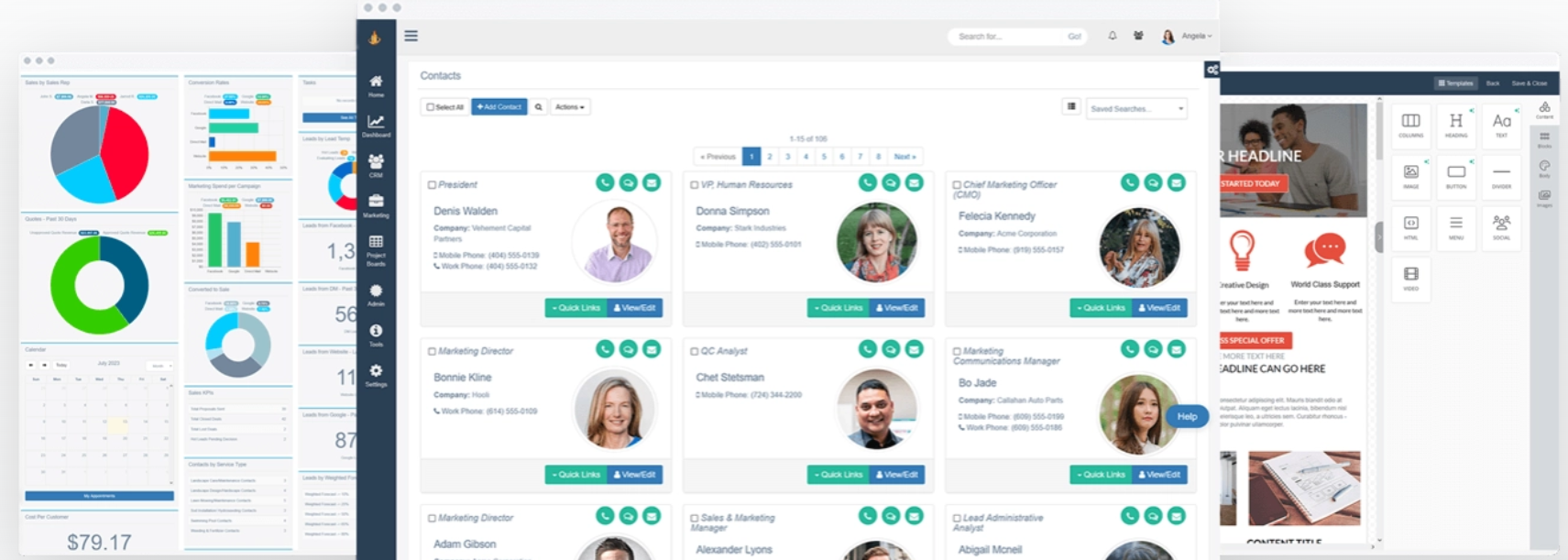Check Bonnie Kline's Marketing Director checkbox

tap(432, 351)
